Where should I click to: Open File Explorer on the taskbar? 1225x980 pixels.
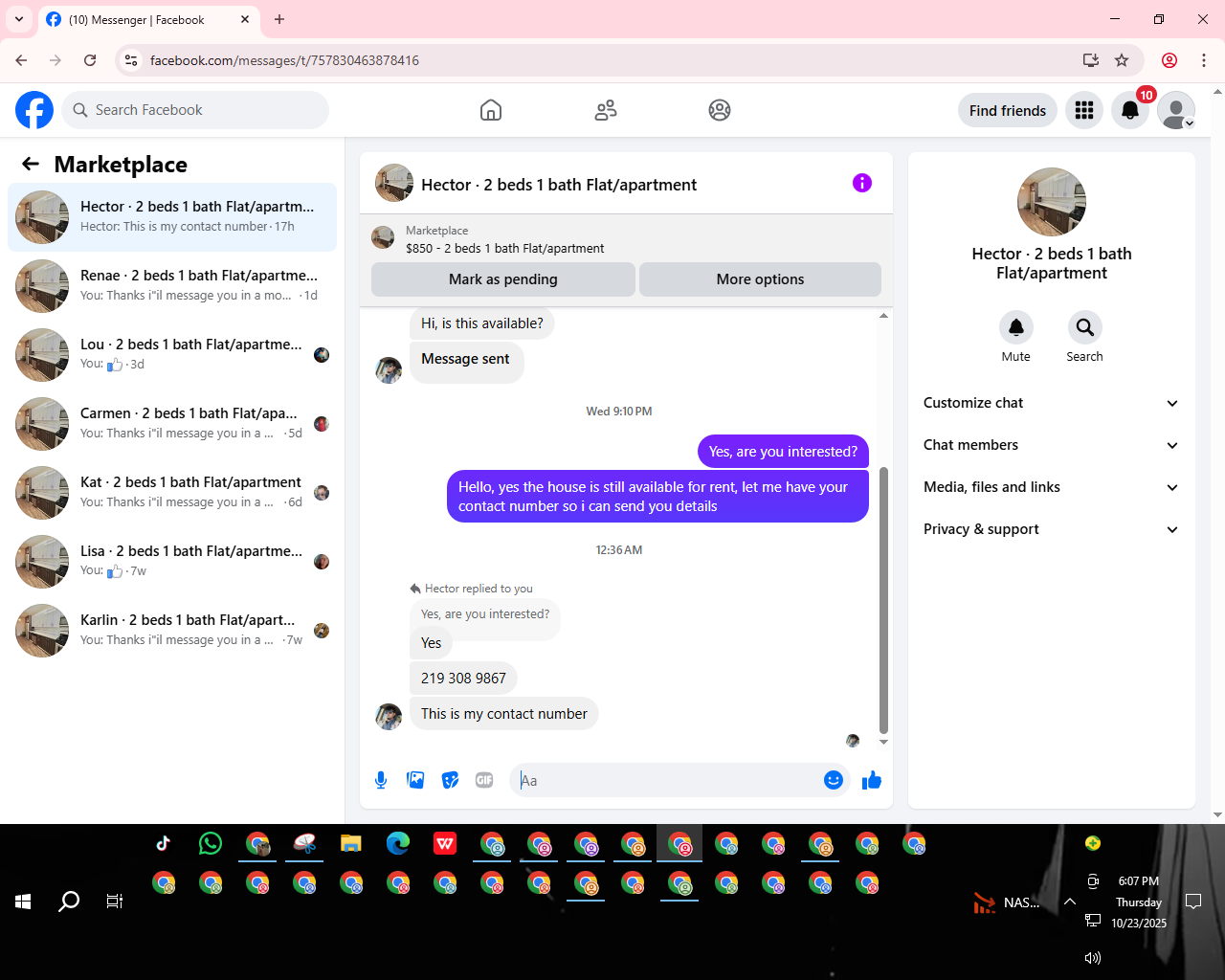pos(351,843)
